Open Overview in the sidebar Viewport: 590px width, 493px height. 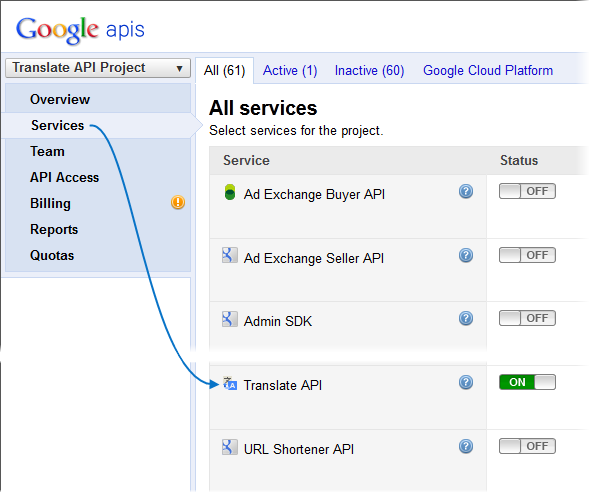60,99
